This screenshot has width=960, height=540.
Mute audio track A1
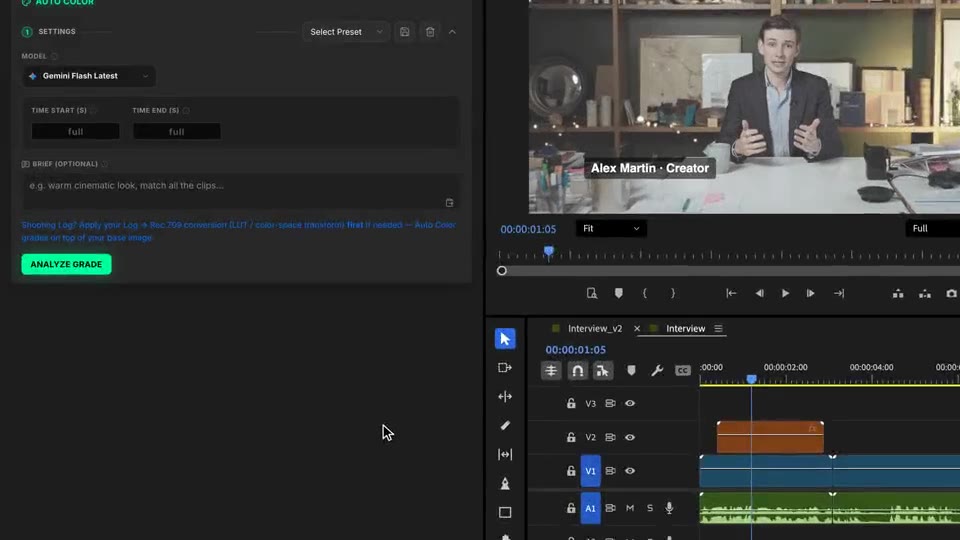coord(630,508)
